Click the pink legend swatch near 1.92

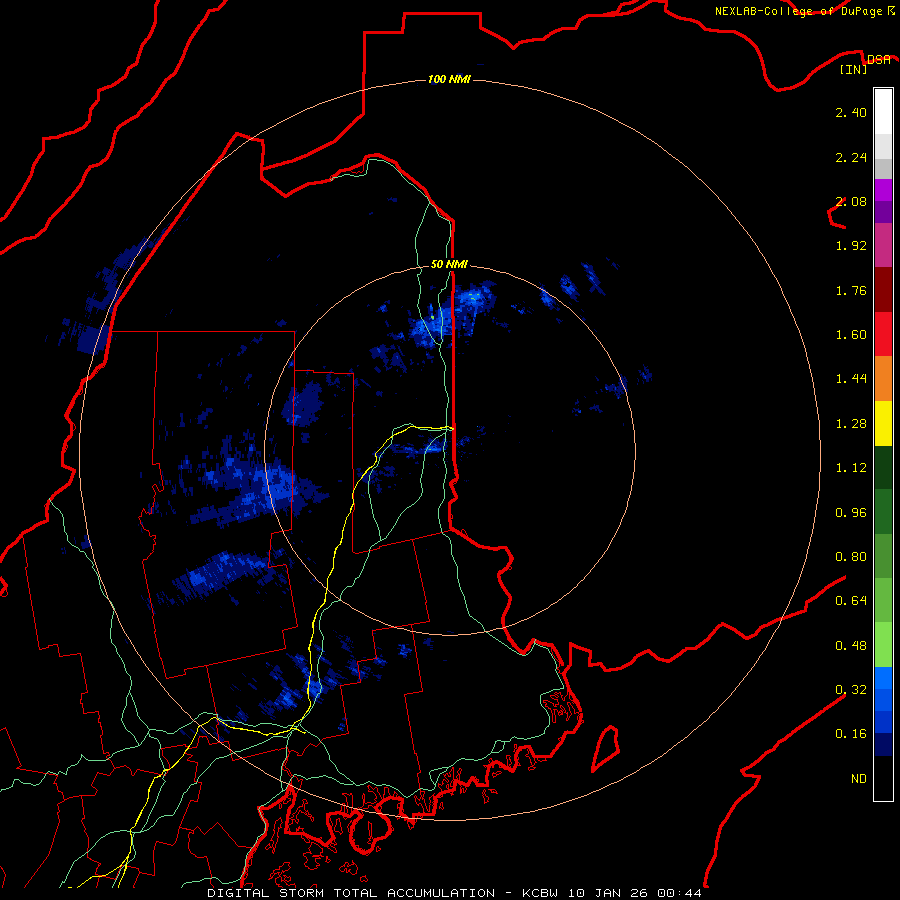(883, 245)
